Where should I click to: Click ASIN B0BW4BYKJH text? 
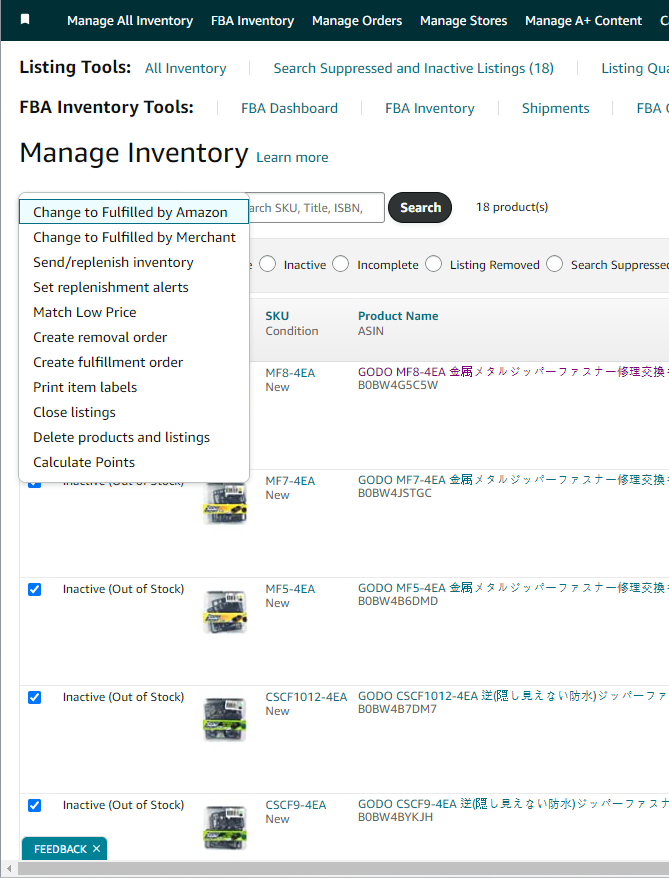tap(396, 818)
